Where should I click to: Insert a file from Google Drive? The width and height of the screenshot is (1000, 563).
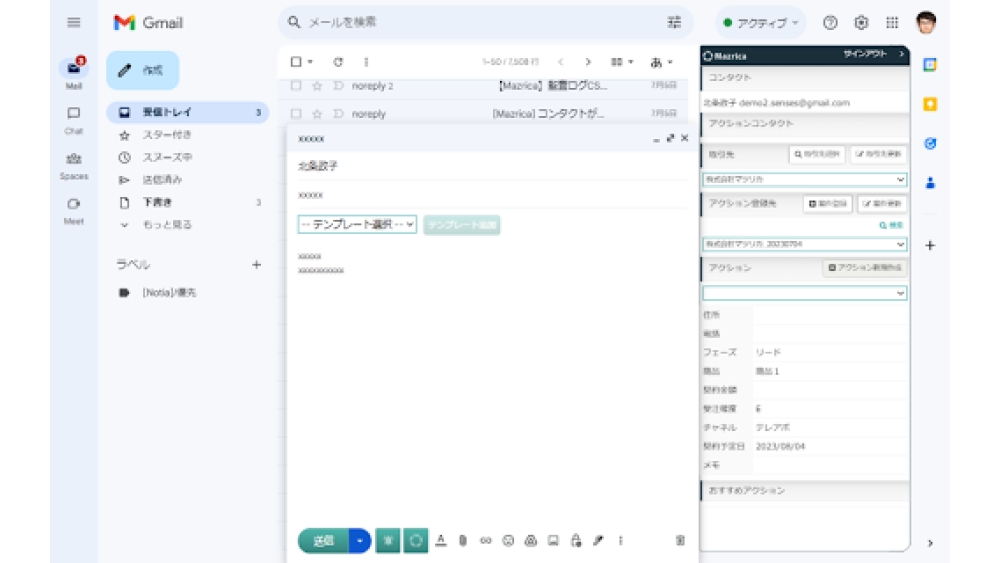coord(531,541)
